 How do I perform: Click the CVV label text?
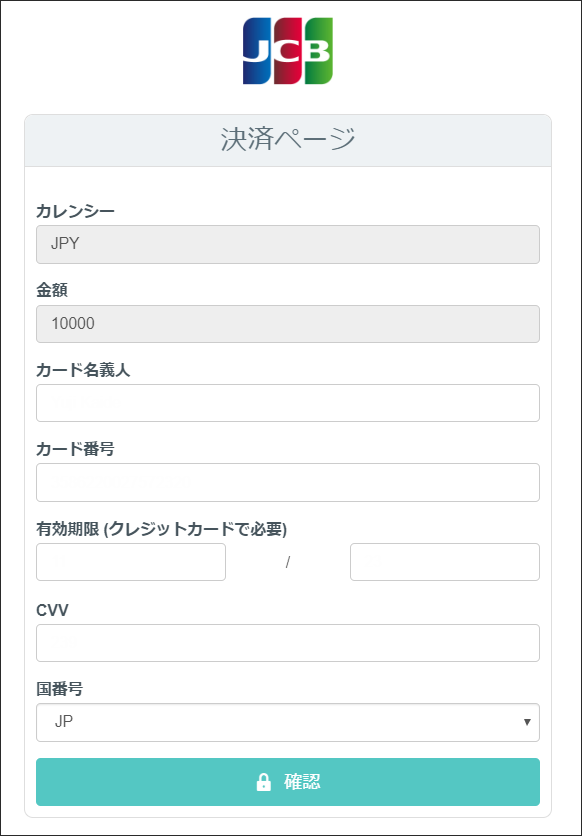(x=52, y=610)
